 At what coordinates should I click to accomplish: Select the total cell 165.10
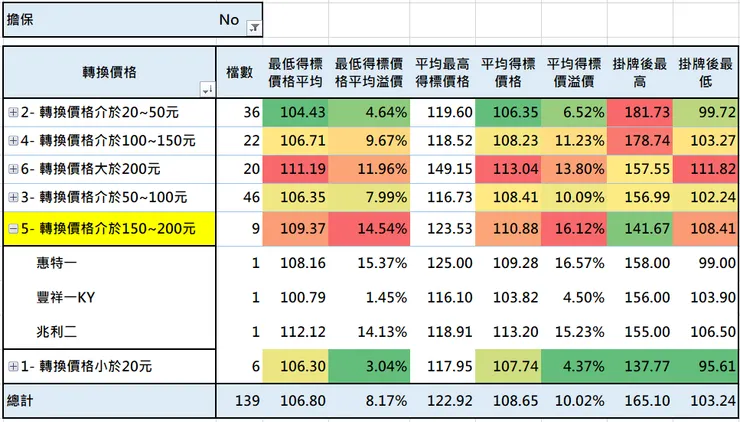(x=639, y=401)
